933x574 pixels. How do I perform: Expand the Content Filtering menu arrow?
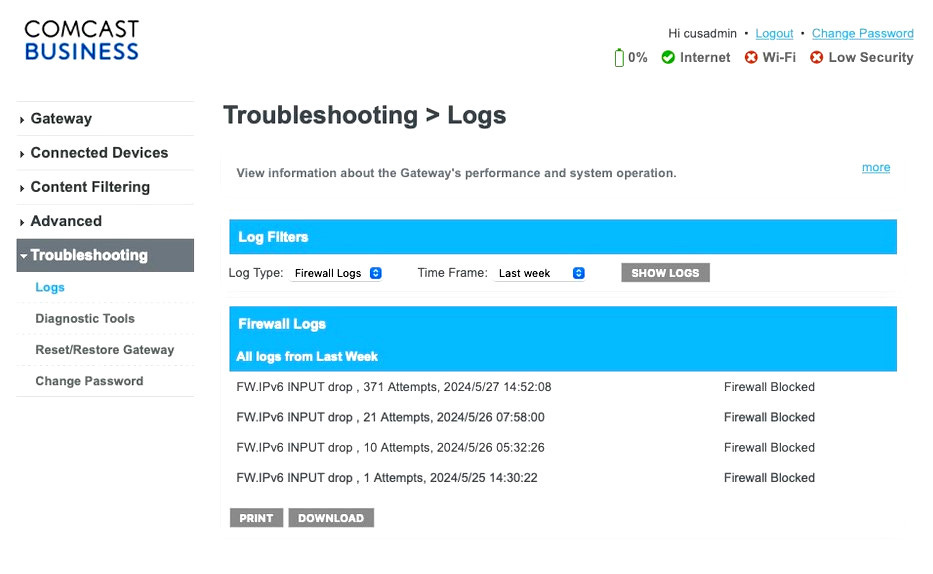(x=22, y=188)
